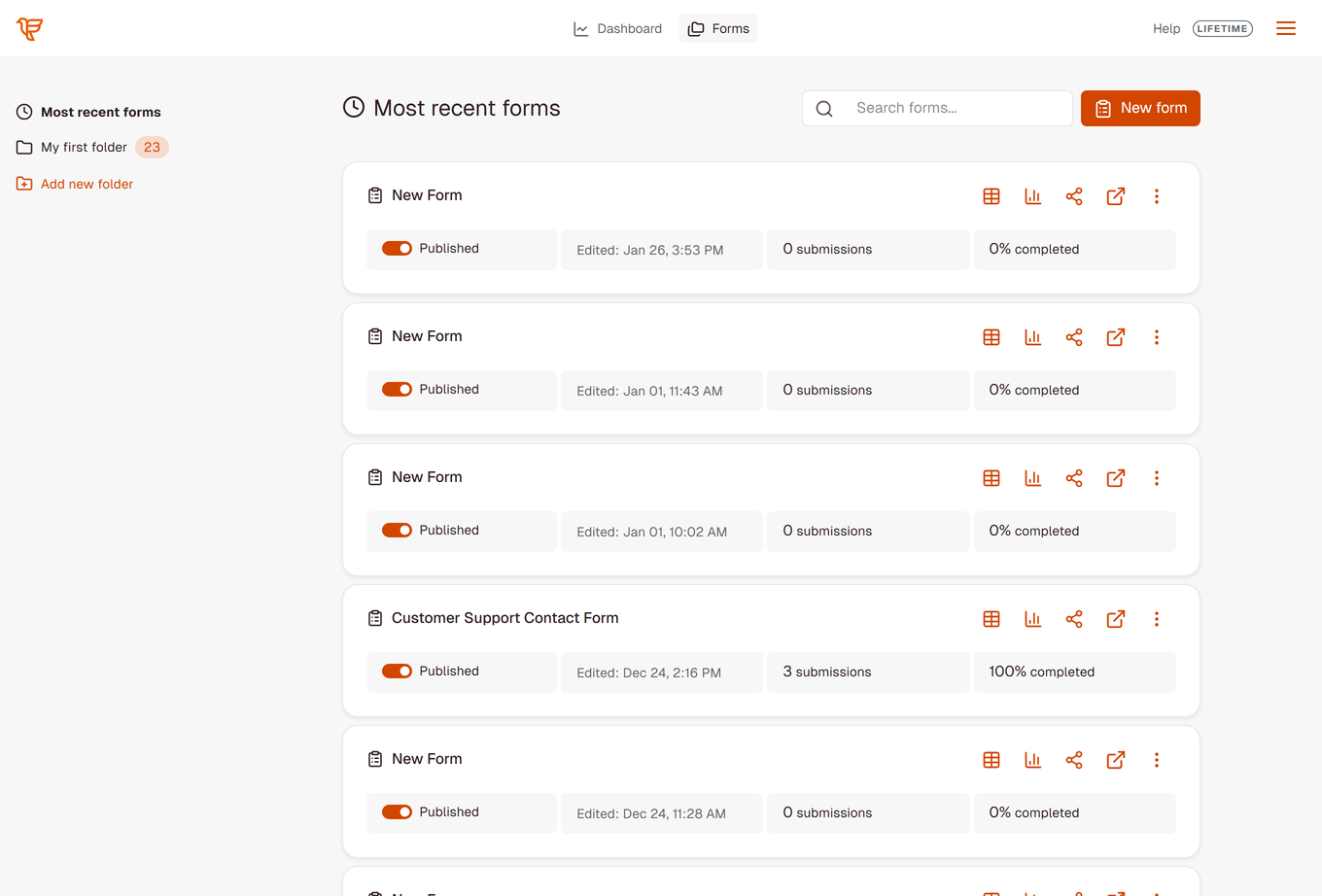The image size is (1322, 896).
Task: View analytics for Customer Support Contact Form
Action: tap(1032, 619)
